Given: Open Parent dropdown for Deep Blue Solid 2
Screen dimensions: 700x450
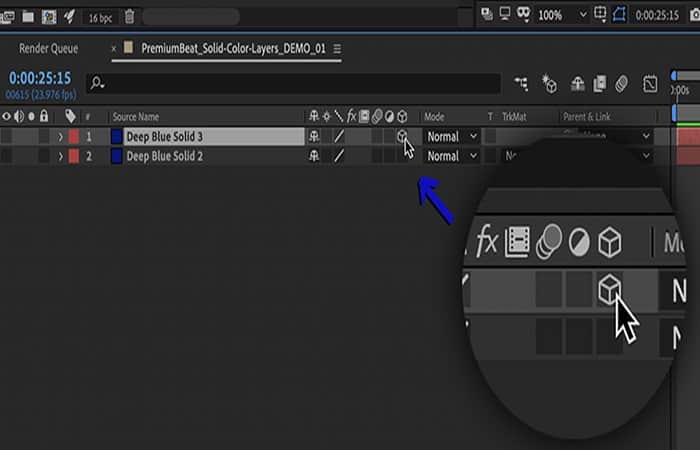Looking at the screenshot, I should [646, 156].
